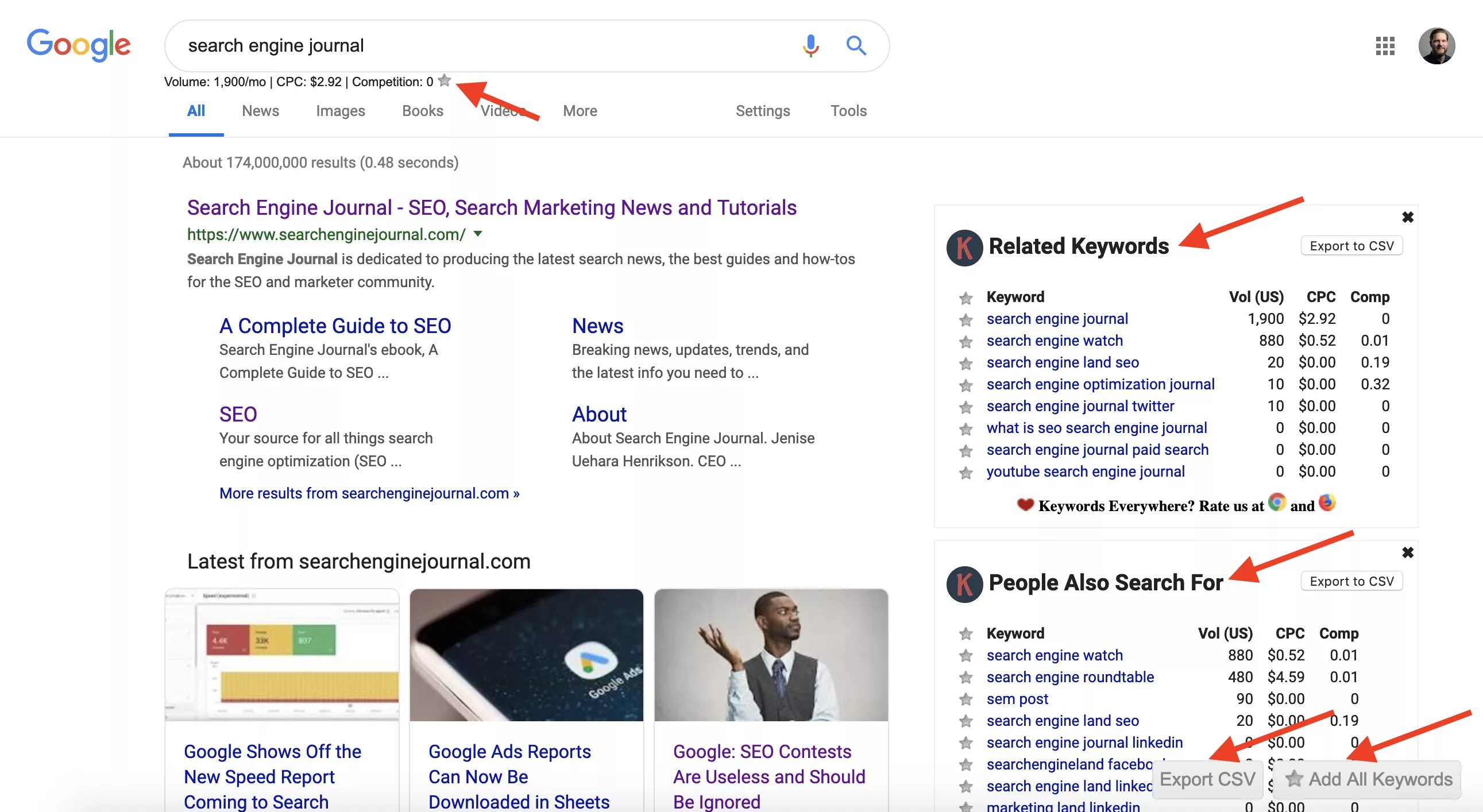Screen dimensions: 1483x812
Task: Click the microphone voice search icon
Action: coord(810,45)
